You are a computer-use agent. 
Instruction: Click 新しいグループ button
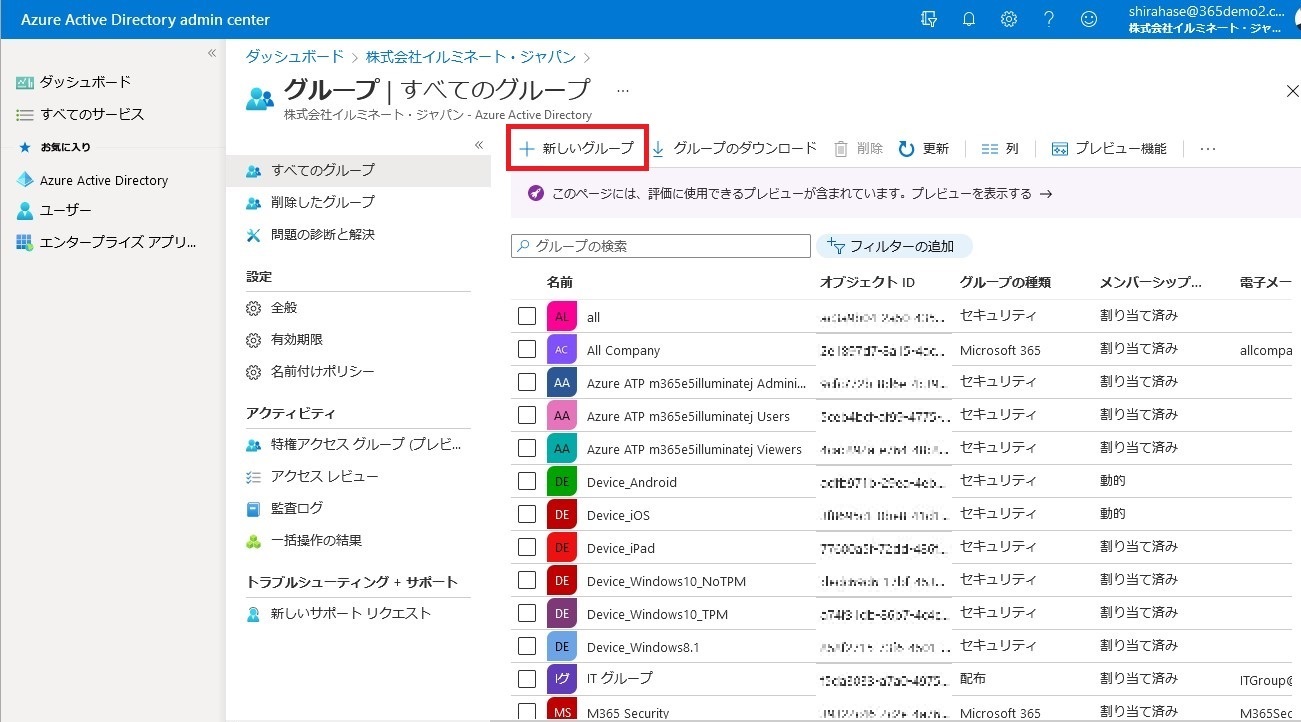coord(577,148)
